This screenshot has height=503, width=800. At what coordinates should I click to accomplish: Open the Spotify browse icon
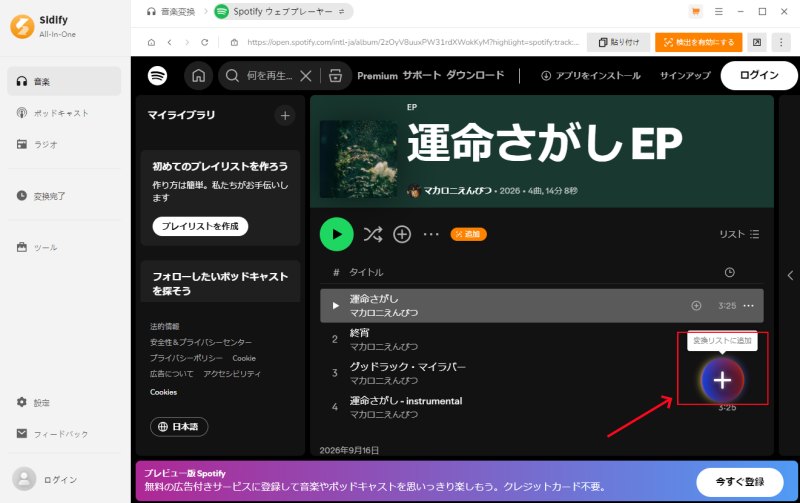point(335,76)
